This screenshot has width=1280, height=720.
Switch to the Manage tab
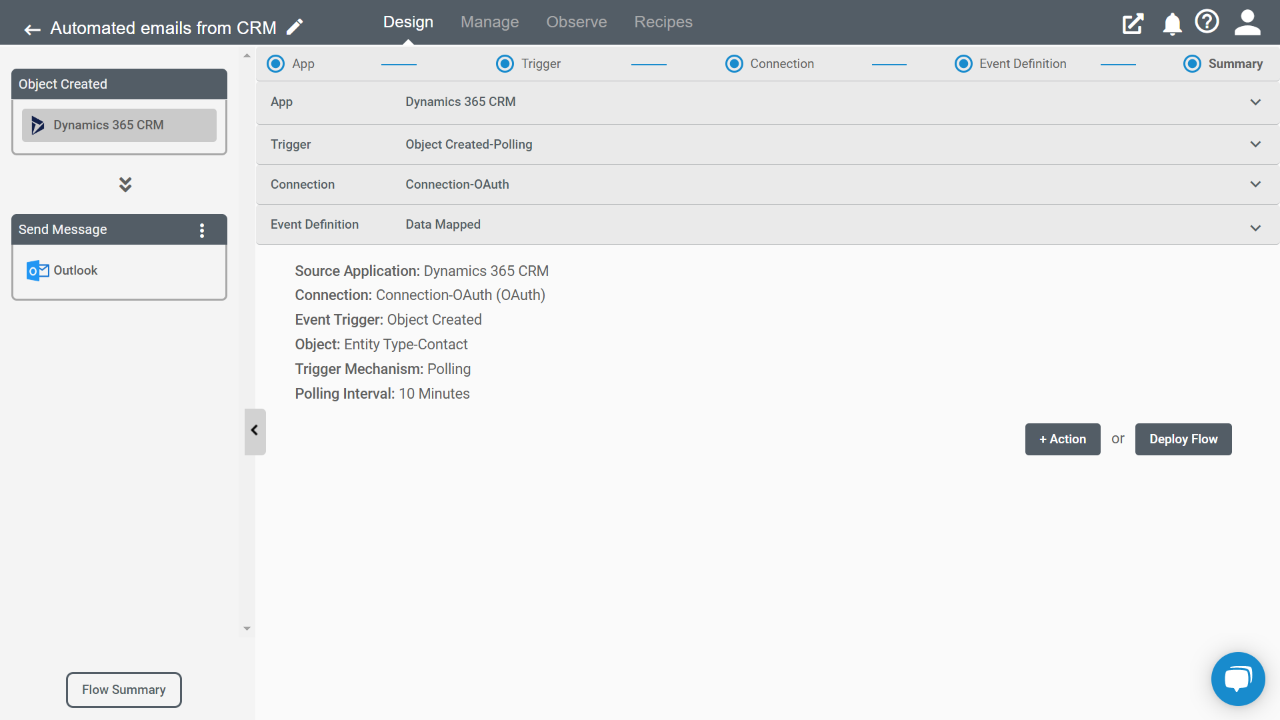(490, 22)
